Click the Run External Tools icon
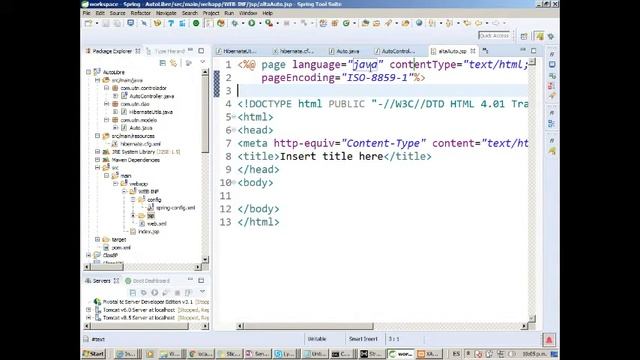The height and width of the screenshot is (360, 640). 269,23
